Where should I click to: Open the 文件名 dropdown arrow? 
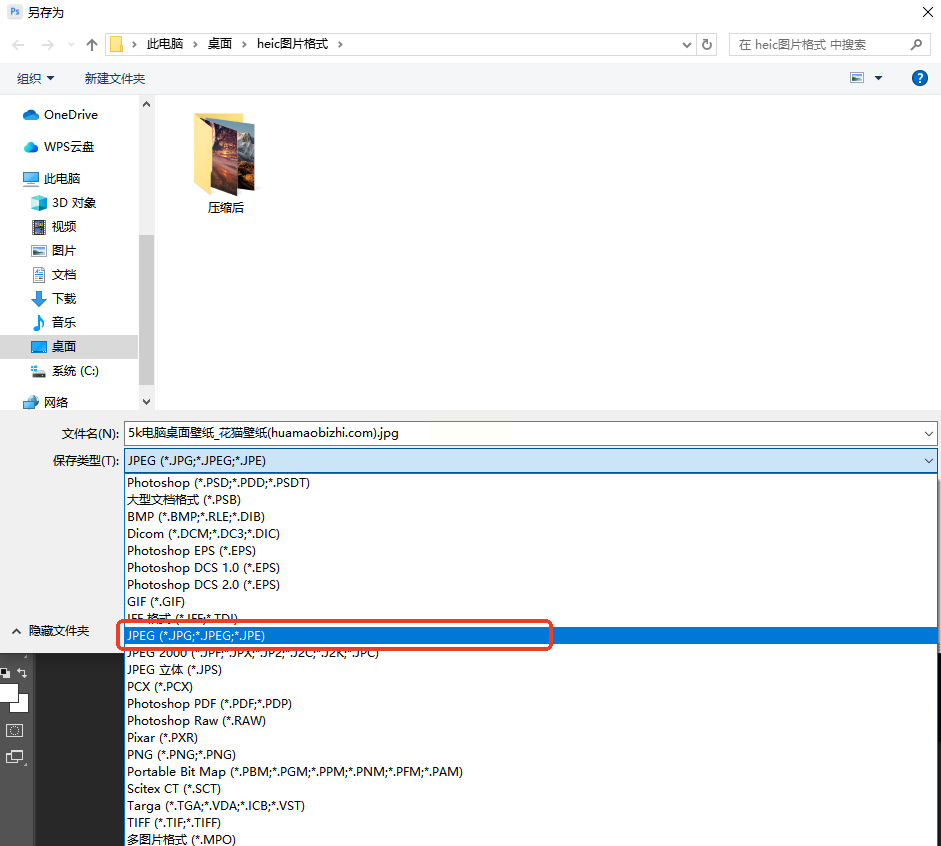(928, 433)
